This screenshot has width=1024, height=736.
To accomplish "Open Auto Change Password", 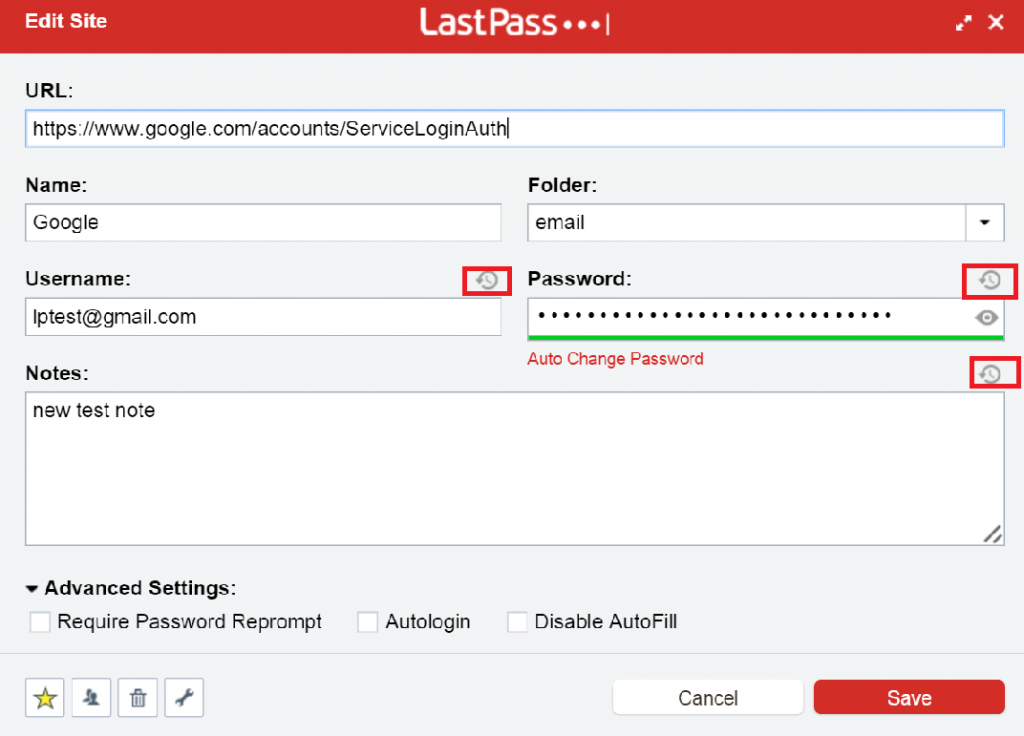I will click(x=615, y=359).
